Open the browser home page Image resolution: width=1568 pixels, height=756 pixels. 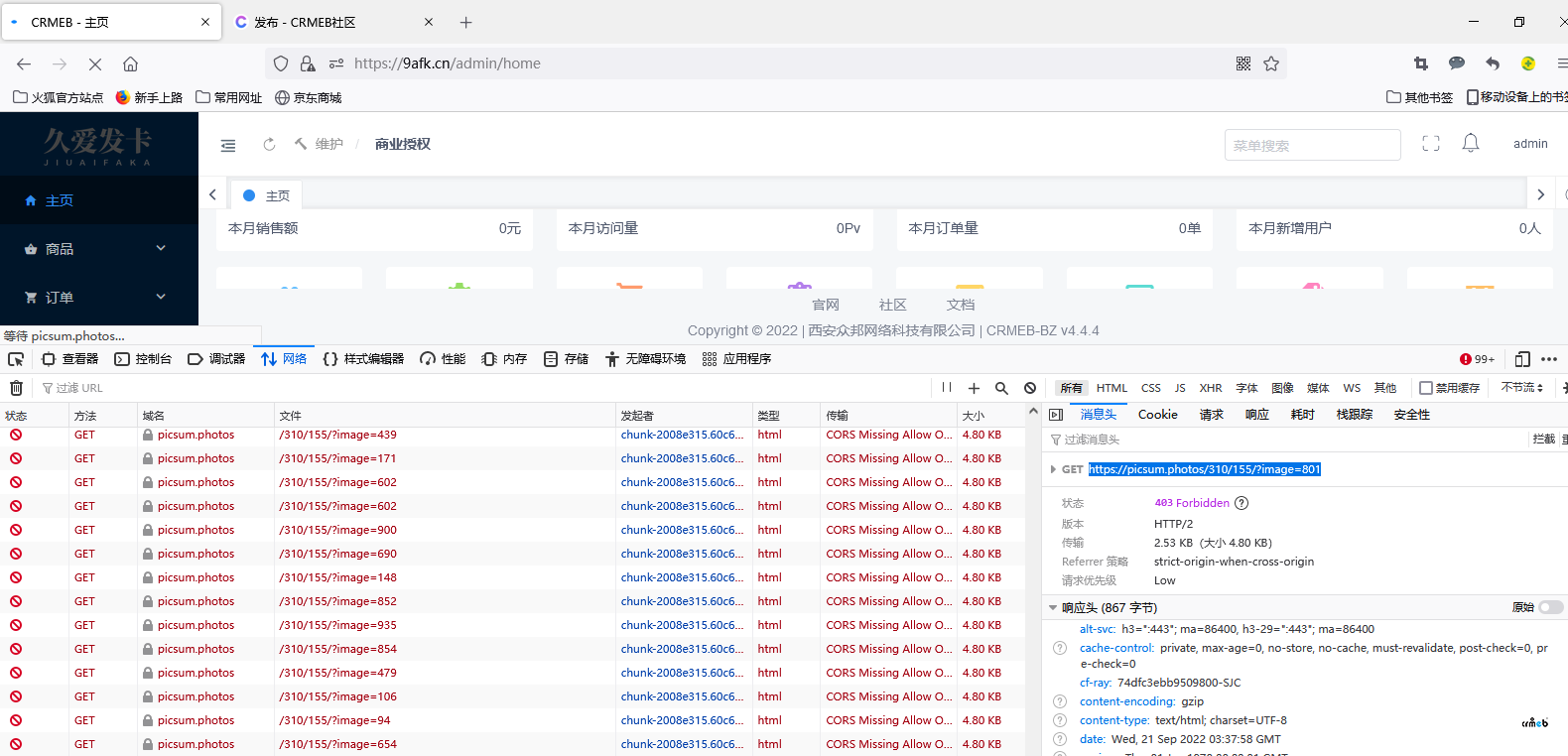(130, 63)
